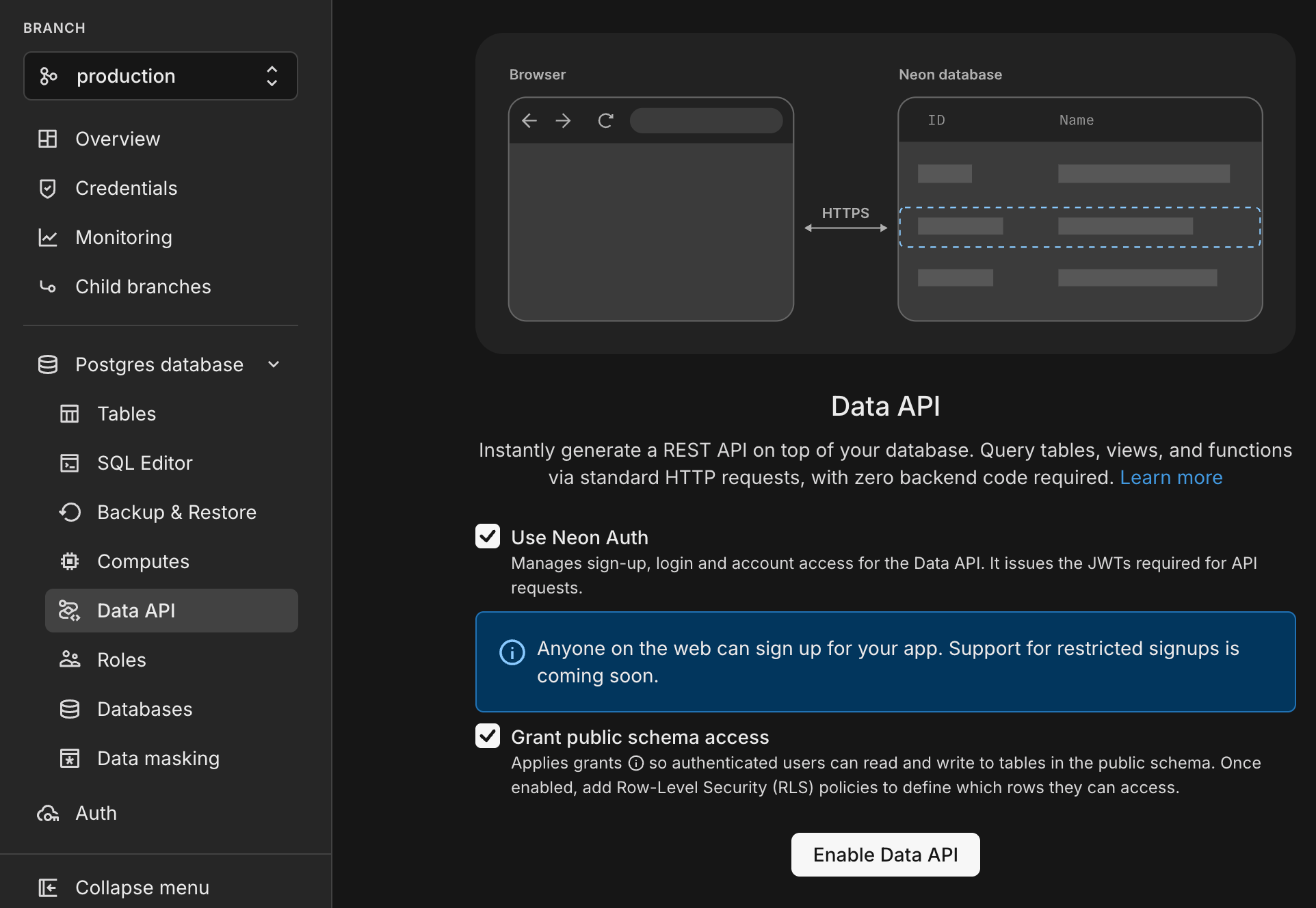The height and width of the screenshot is (908, 1316).
Task: Click the Auth cloud-key icon
Action: [x=48, y=813]
